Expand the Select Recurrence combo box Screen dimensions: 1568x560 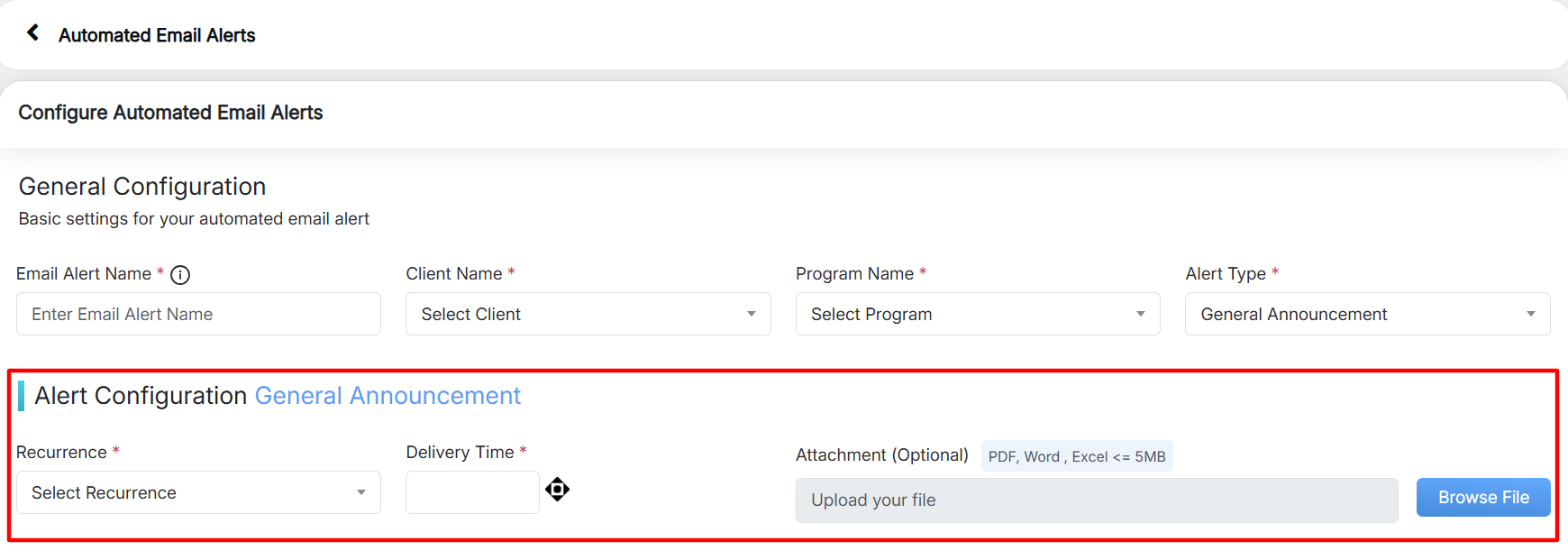click(x=189, y=492)
